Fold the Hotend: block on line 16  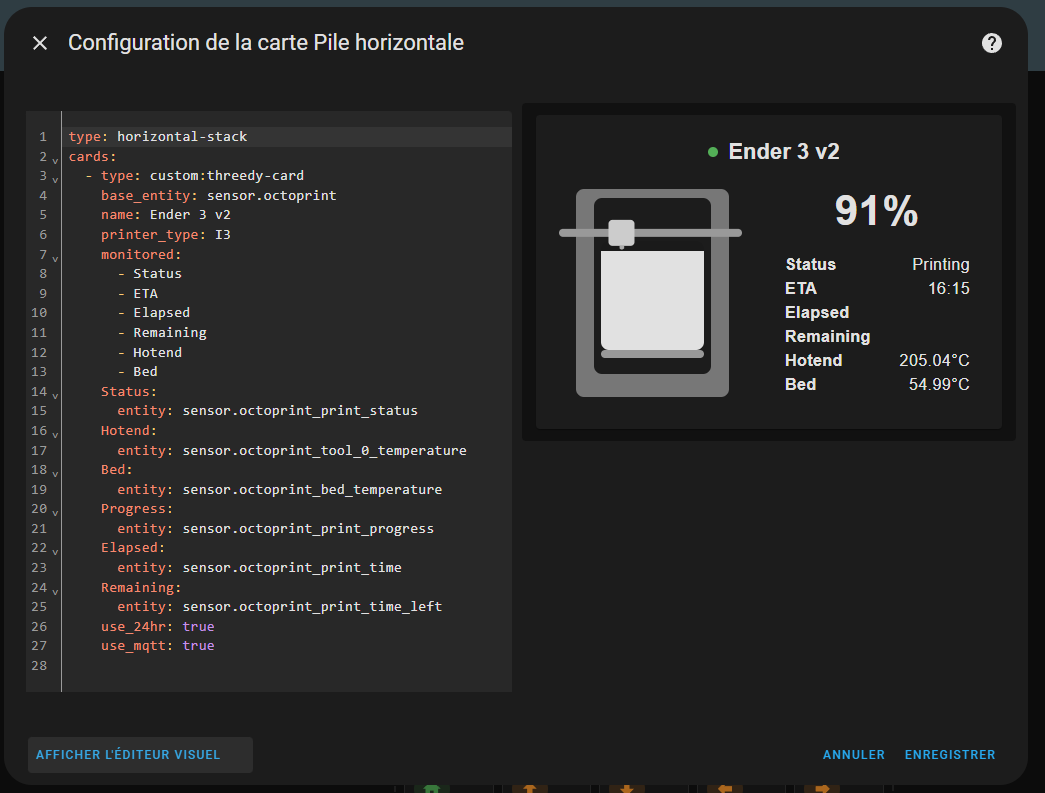click(55, 435)
